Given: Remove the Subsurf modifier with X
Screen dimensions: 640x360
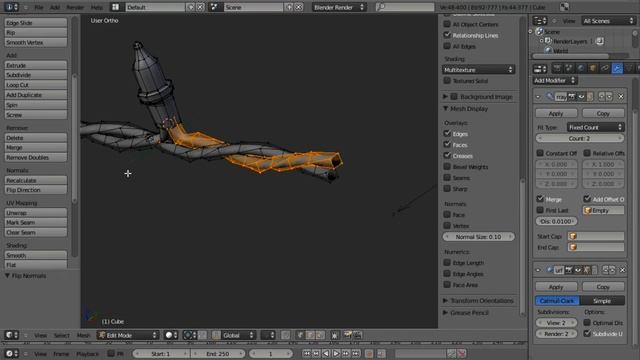Looking at the screenshot, I should click(622, 270).
